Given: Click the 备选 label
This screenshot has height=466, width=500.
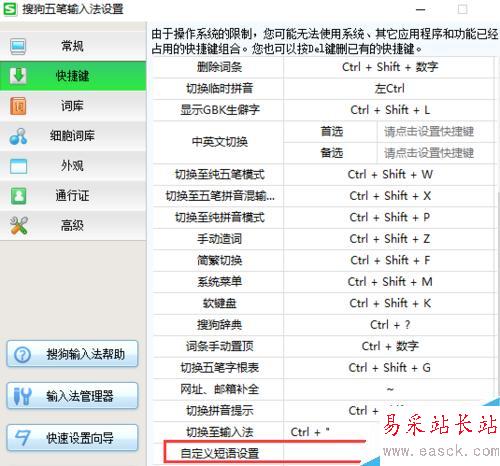Looking at the screenshot, I should 331,153.
